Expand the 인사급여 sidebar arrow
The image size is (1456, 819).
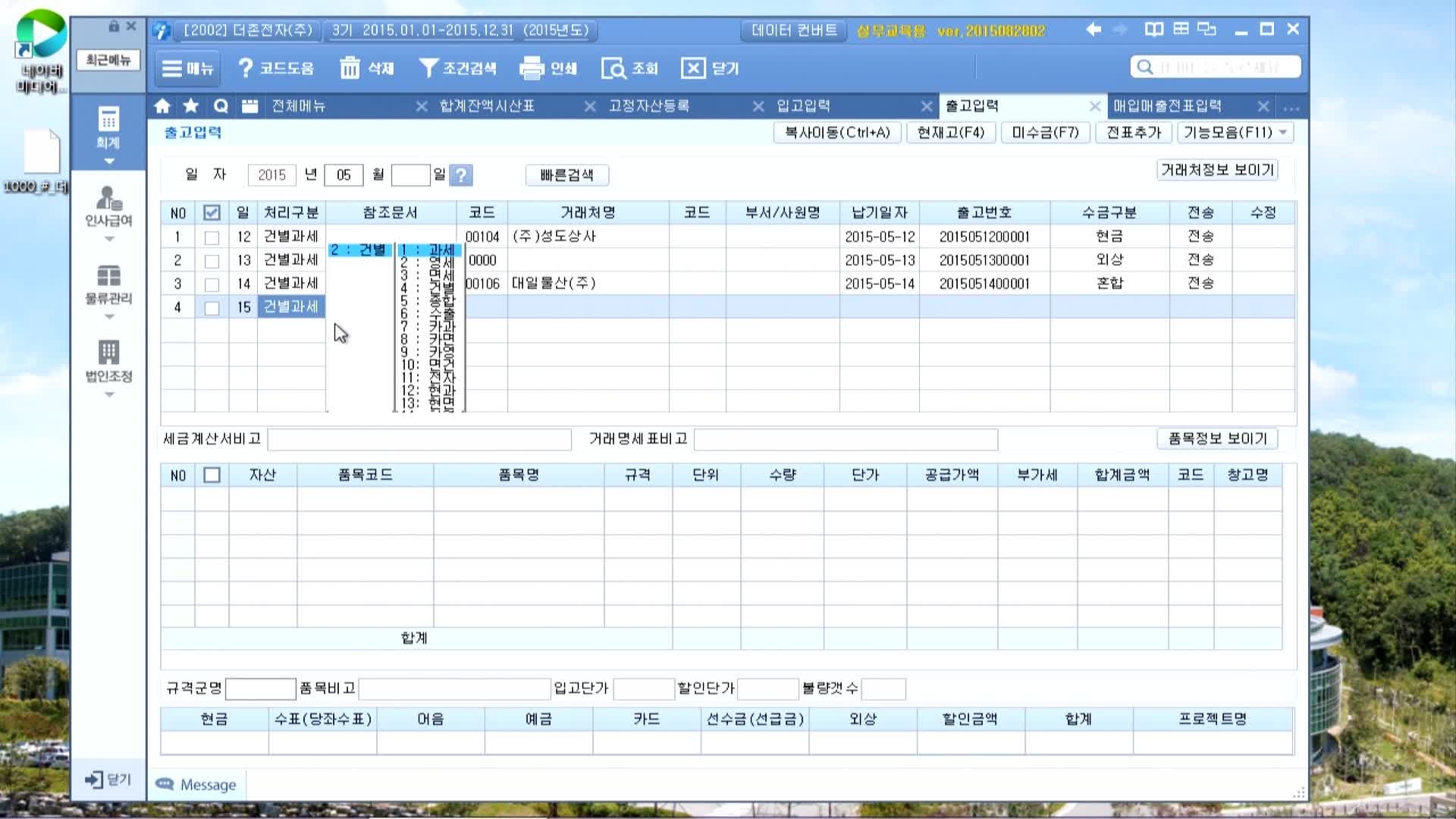coord(108,240)
